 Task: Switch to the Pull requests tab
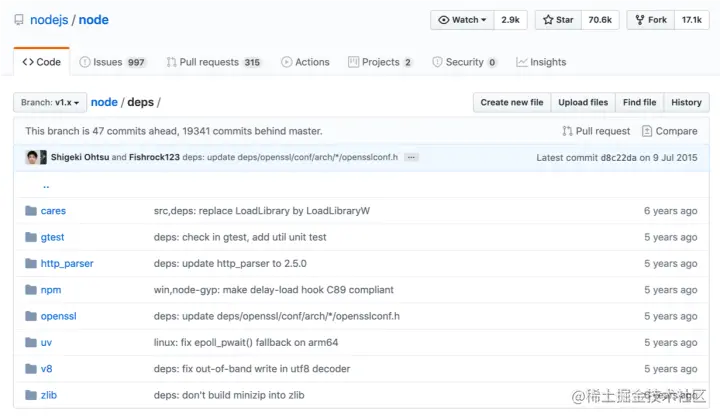pos(214,62)
